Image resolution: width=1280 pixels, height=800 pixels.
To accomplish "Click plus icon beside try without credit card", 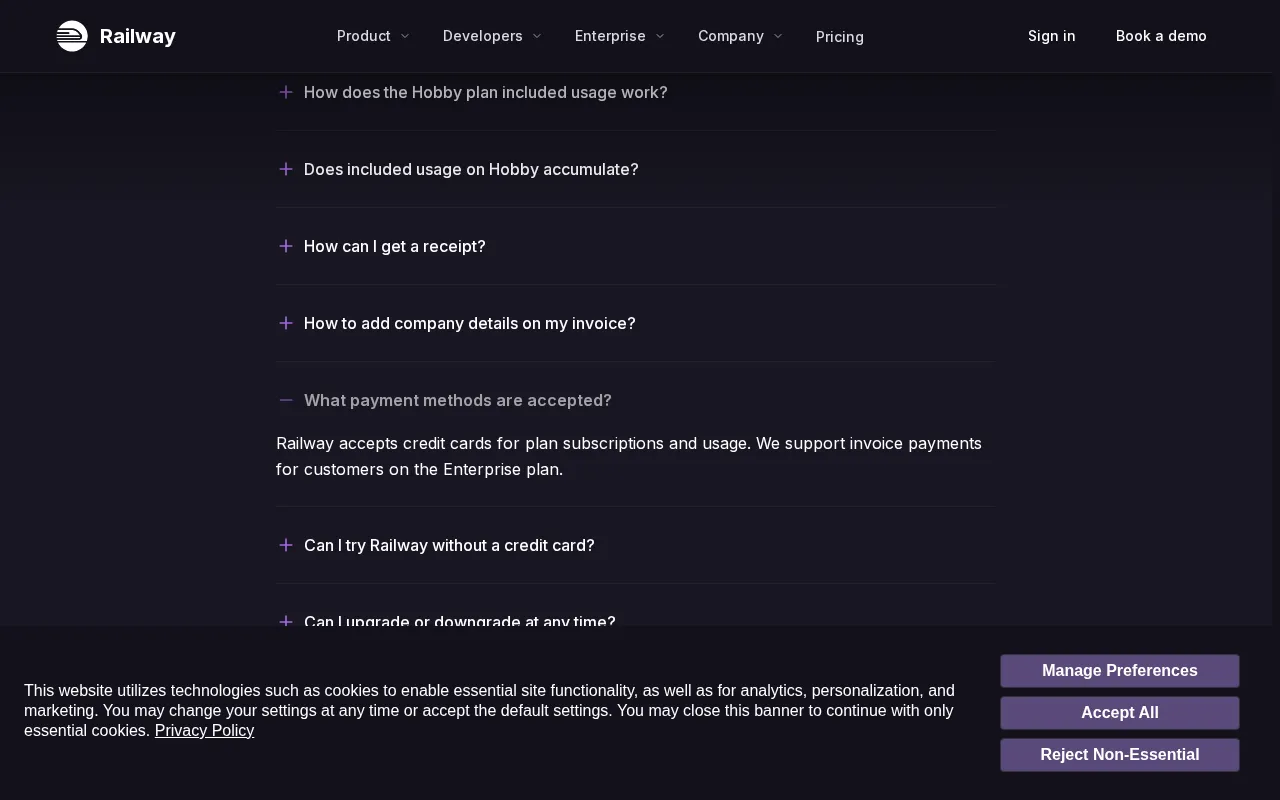I will click(286, 545).
